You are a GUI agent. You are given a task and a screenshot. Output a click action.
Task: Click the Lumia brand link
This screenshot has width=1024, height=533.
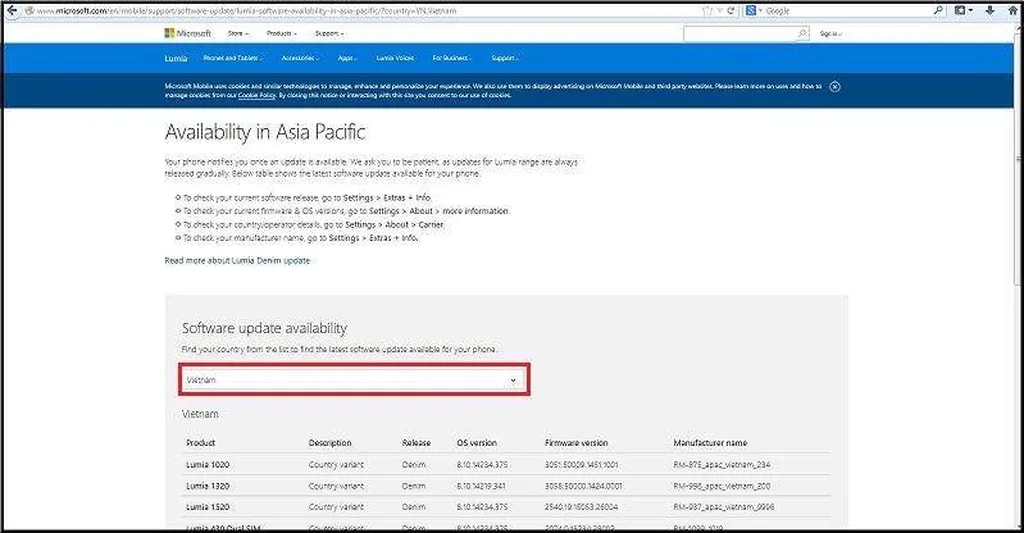[x=176, y=58]
